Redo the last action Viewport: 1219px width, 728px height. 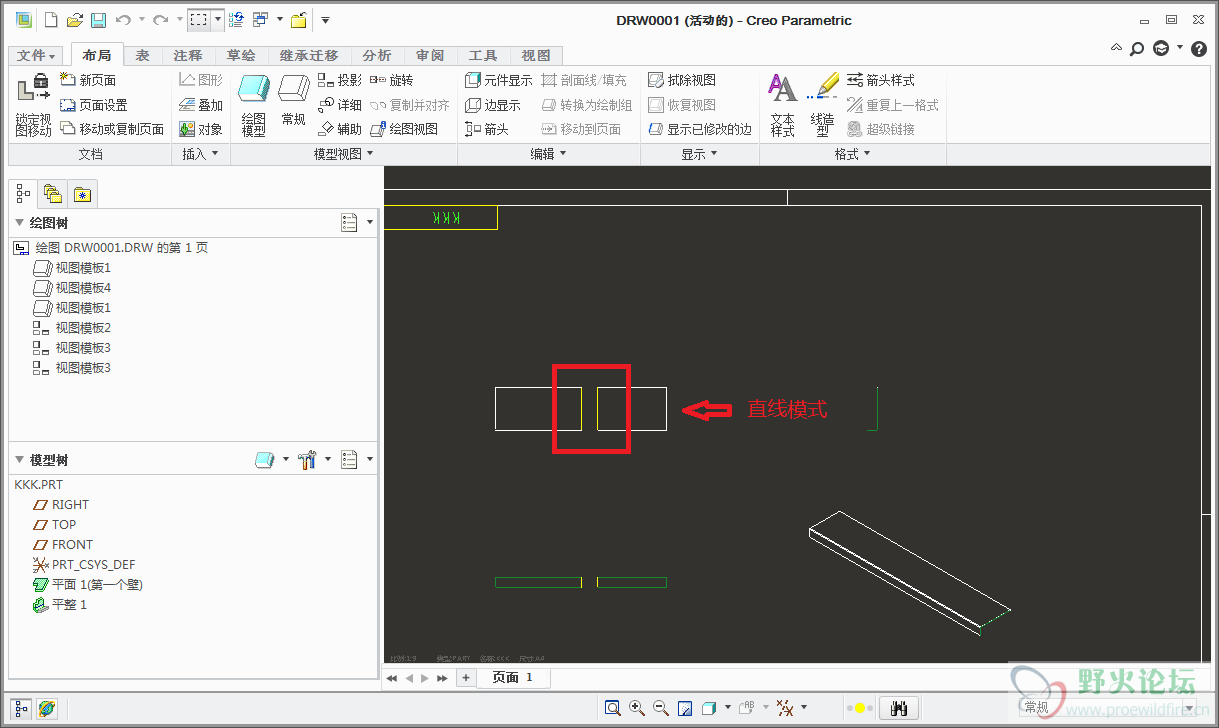pyautogui.click(x=160, y=19)
